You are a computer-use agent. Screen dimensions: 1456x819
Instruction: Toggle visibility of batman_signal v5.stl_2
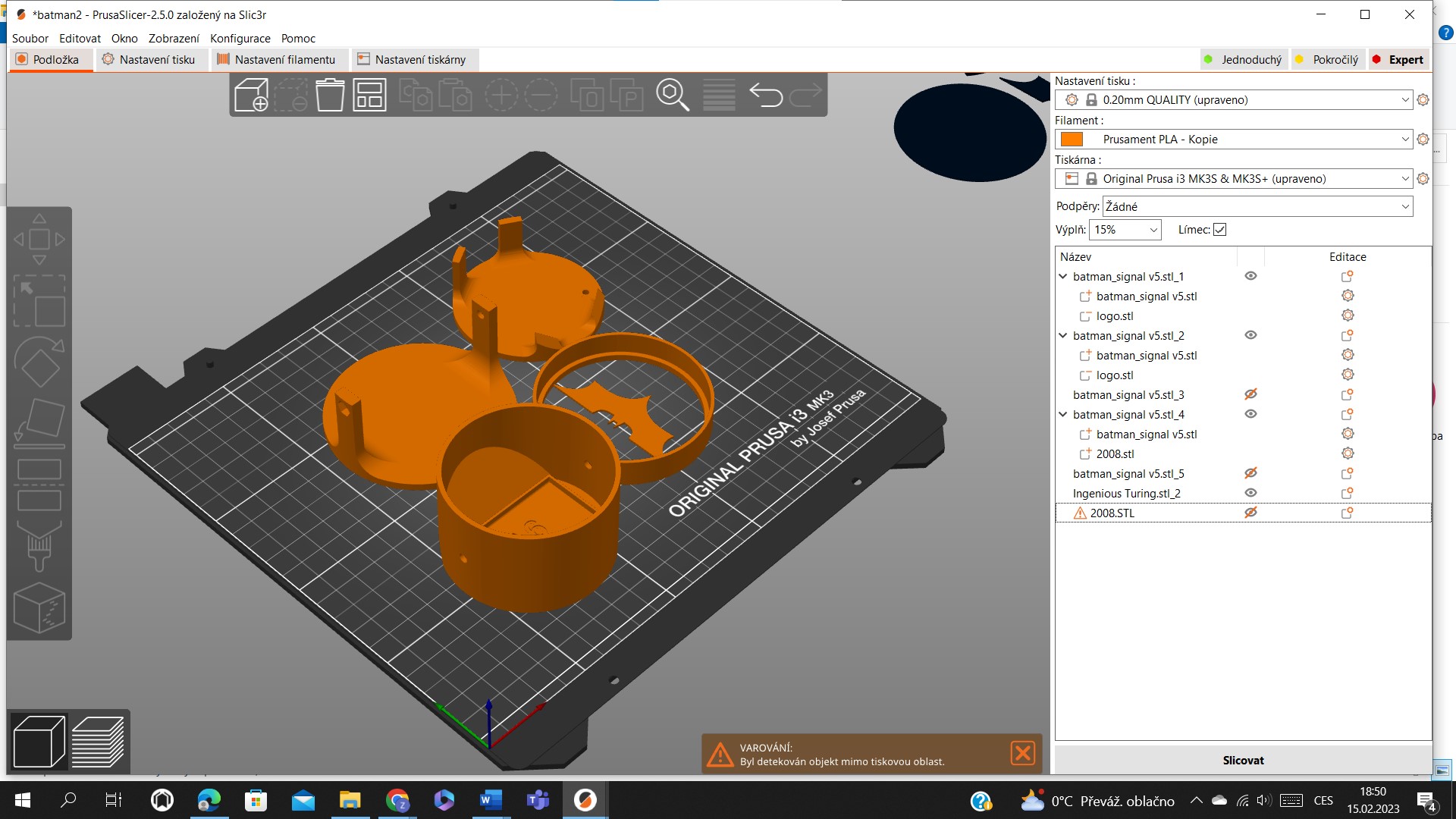[1250, 335]
